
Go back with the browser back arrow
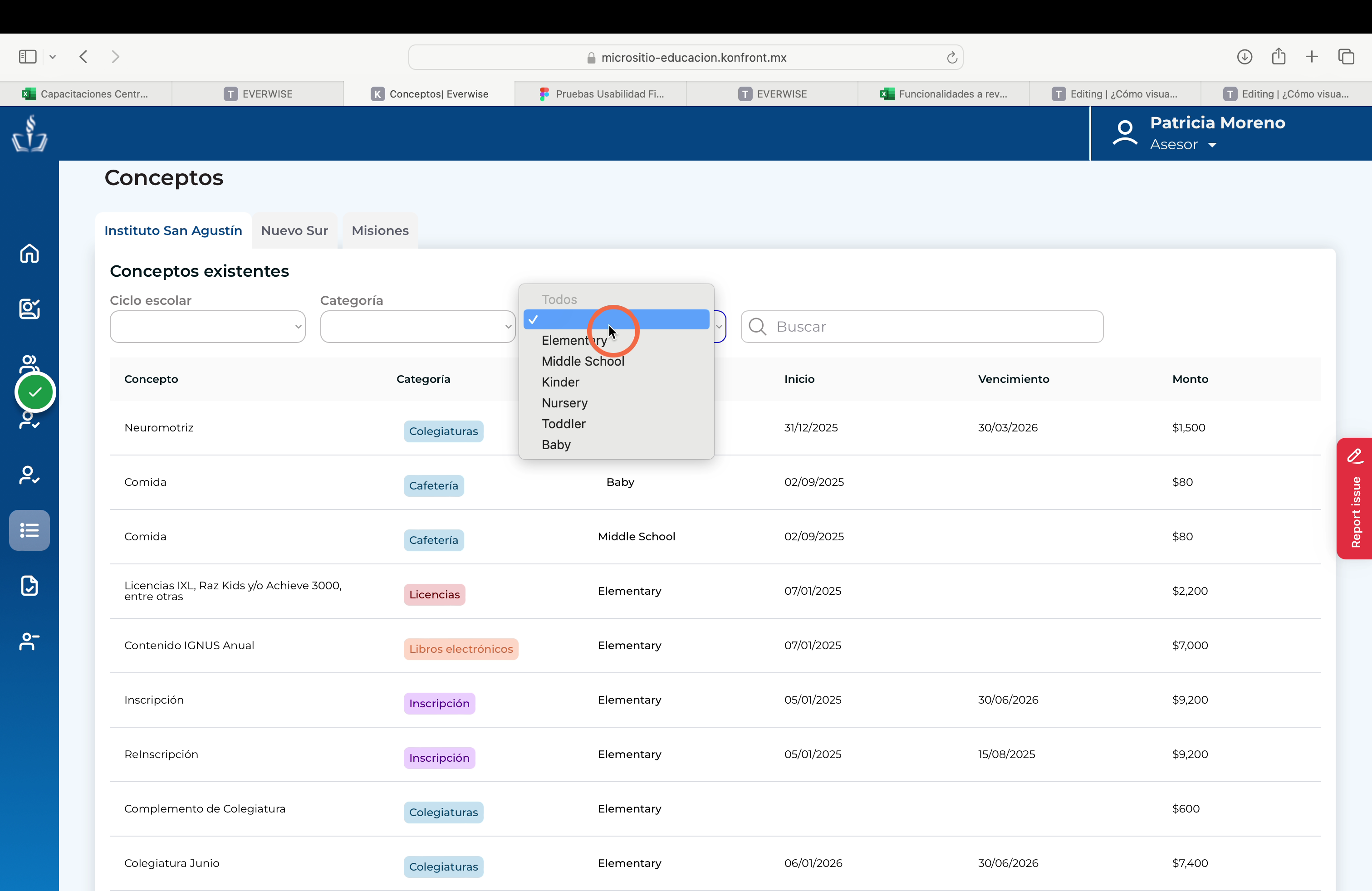click(83, 56)
